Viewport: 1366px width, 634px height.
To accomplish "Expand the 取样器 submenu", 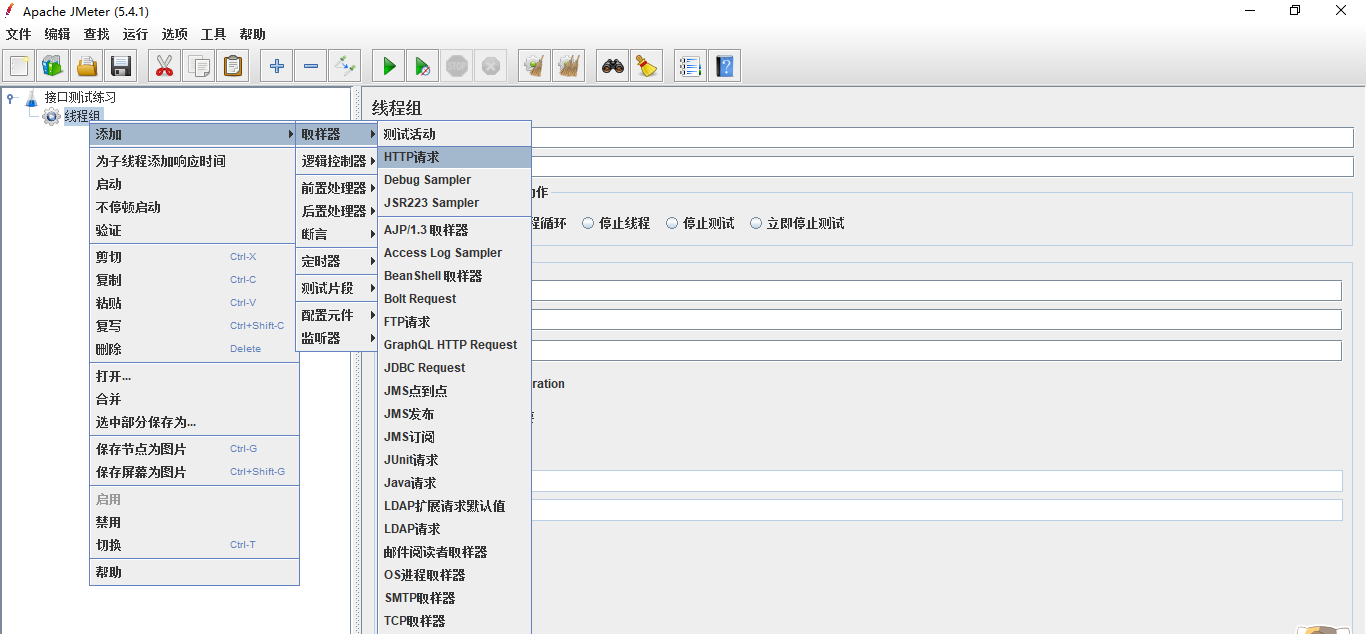I will point(337,134).
